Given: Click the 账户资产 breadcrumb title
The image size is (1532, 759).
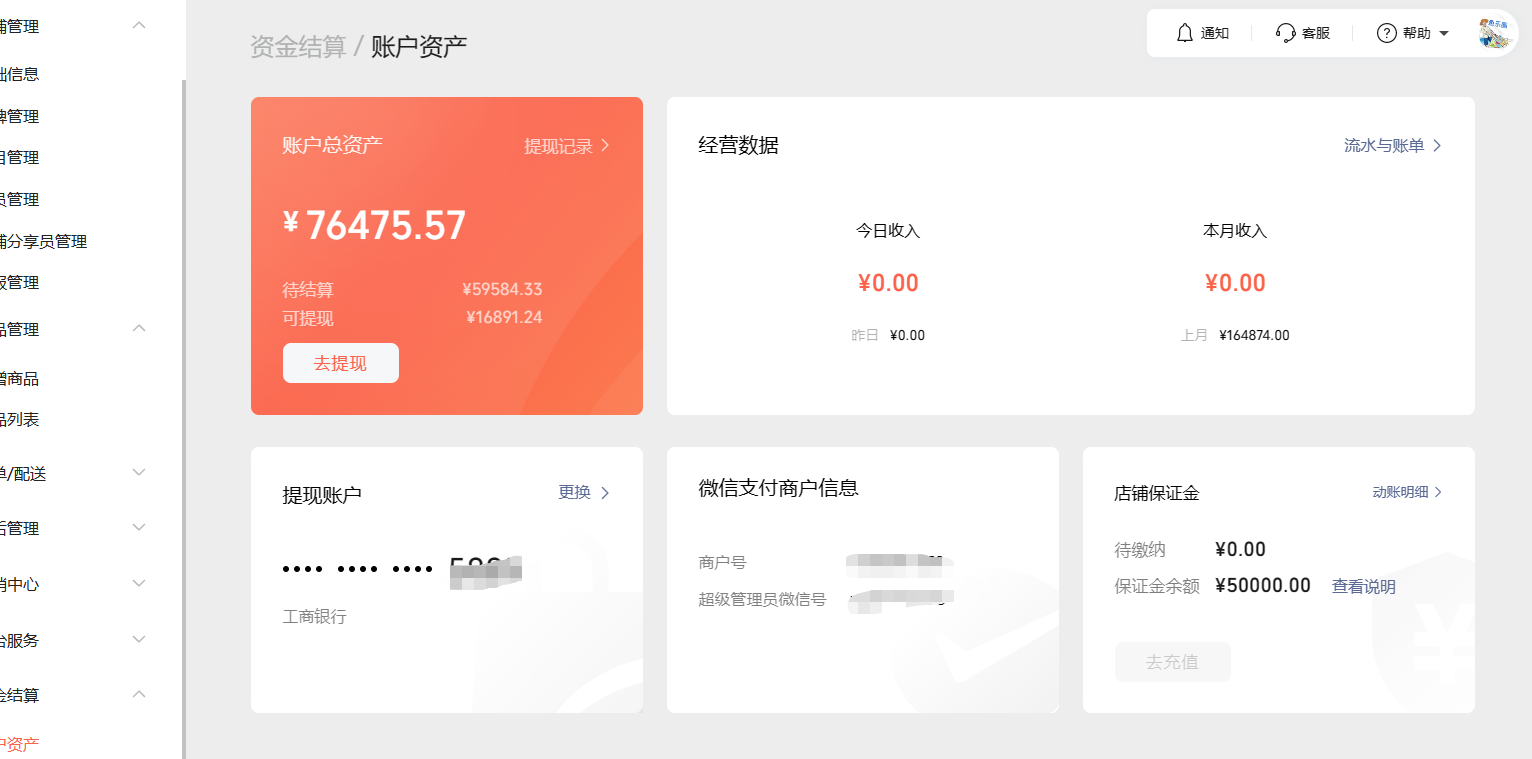Looking at the screenshot, I should click(x=419, y=46).
